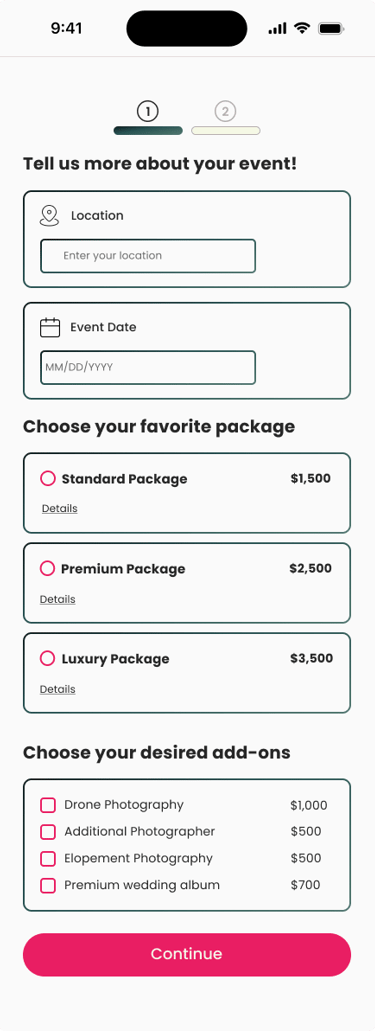Tap the Wi-Fi status icon
The width and height of the screenshot is (375, 1031).
tap(302, 28)
